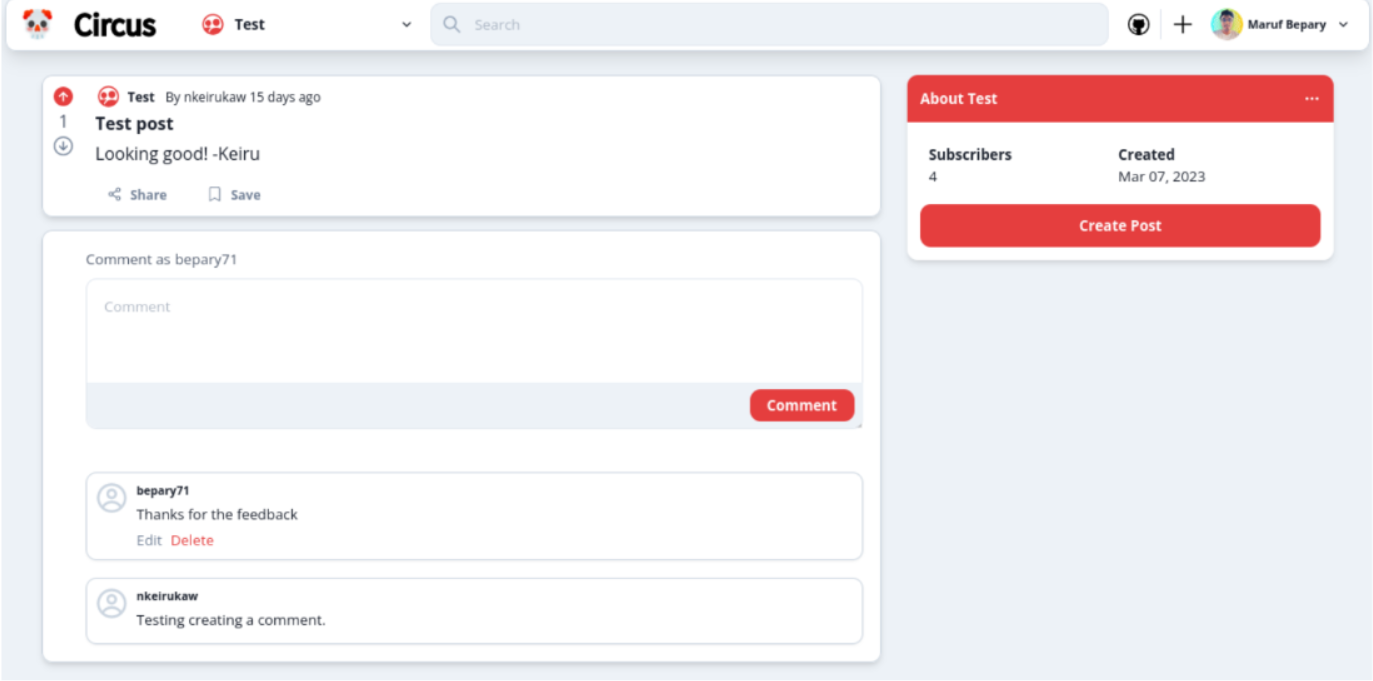Edit the 'Thanks for the feedback' comment
This screenshot has width=1373, height=681.
coord(148,540)
